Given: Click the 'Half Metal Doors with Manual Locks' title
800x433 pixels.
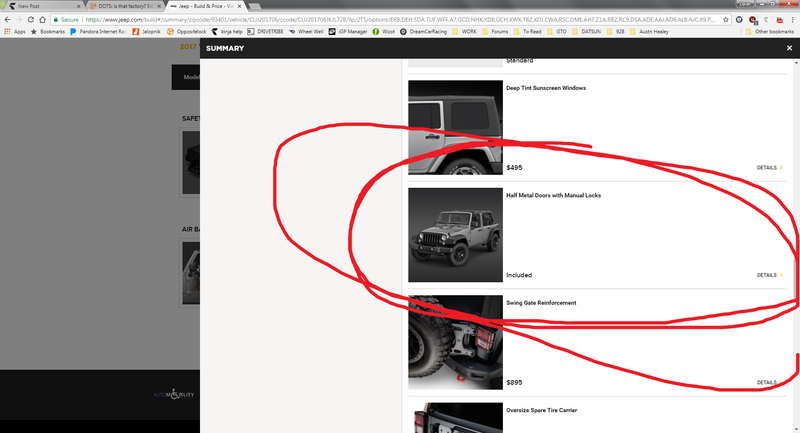Looking at the screenshot, I should (x=554, y=195).
